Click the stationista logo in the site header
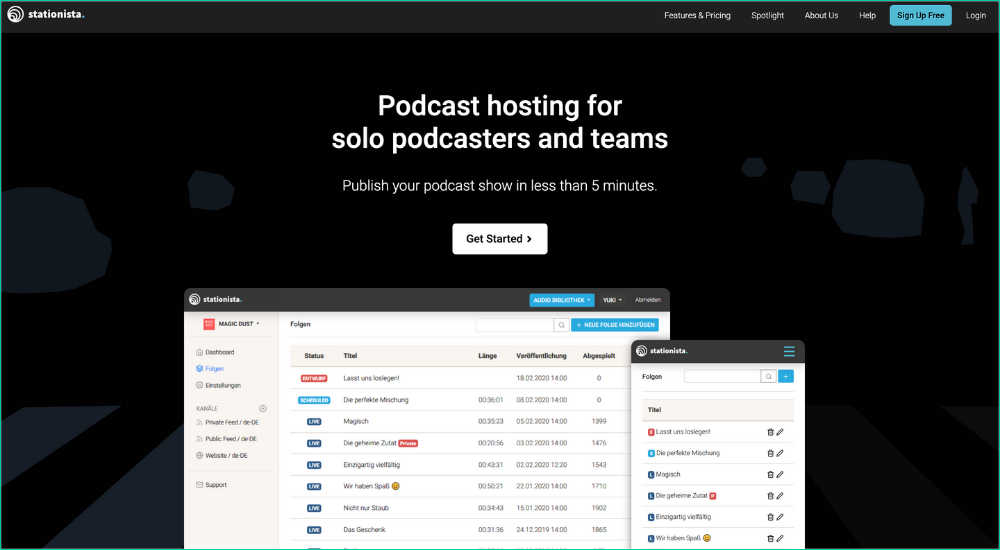The image size is (1000, 550). pos(46,14)
